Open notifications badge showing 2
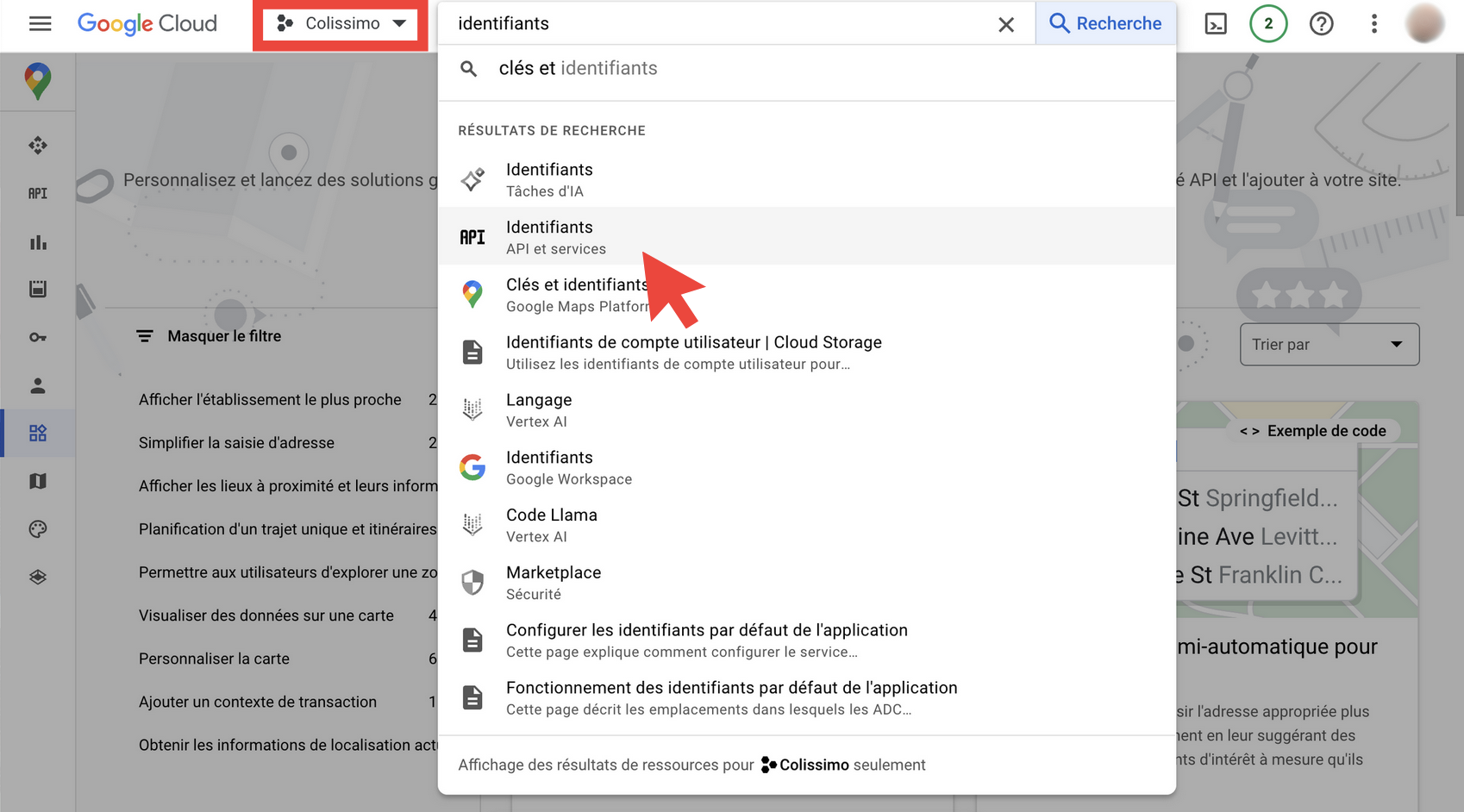 (x=1268, y=23)
